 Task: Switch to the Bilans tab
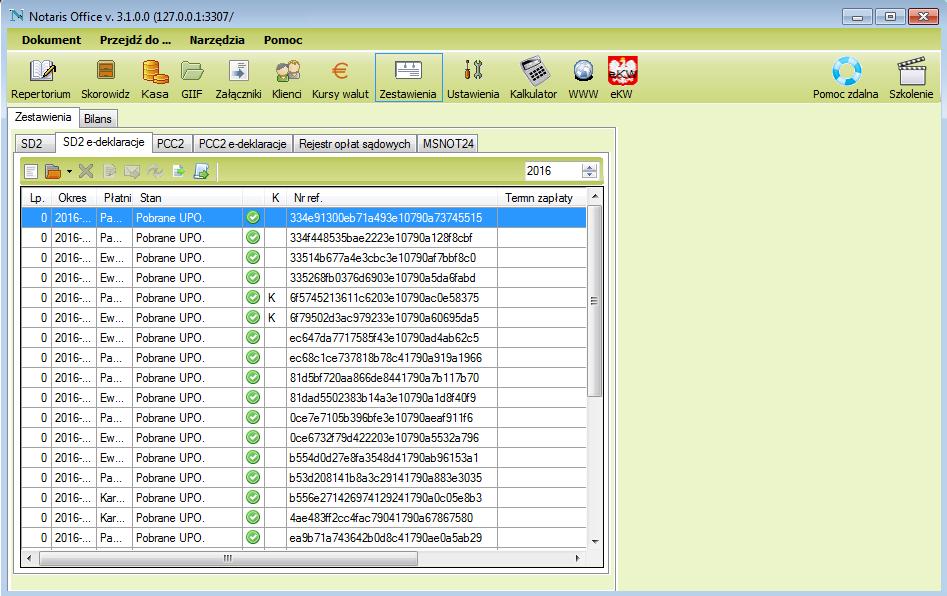pos(97,119)
